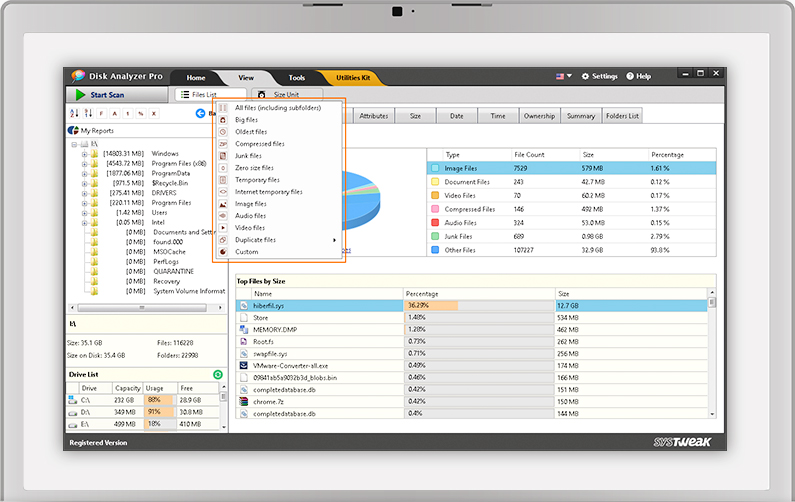This screenshot has width=795, height=502.
Task: Click the 'F' toolbar icon
Action: click(x=101, y=114)
